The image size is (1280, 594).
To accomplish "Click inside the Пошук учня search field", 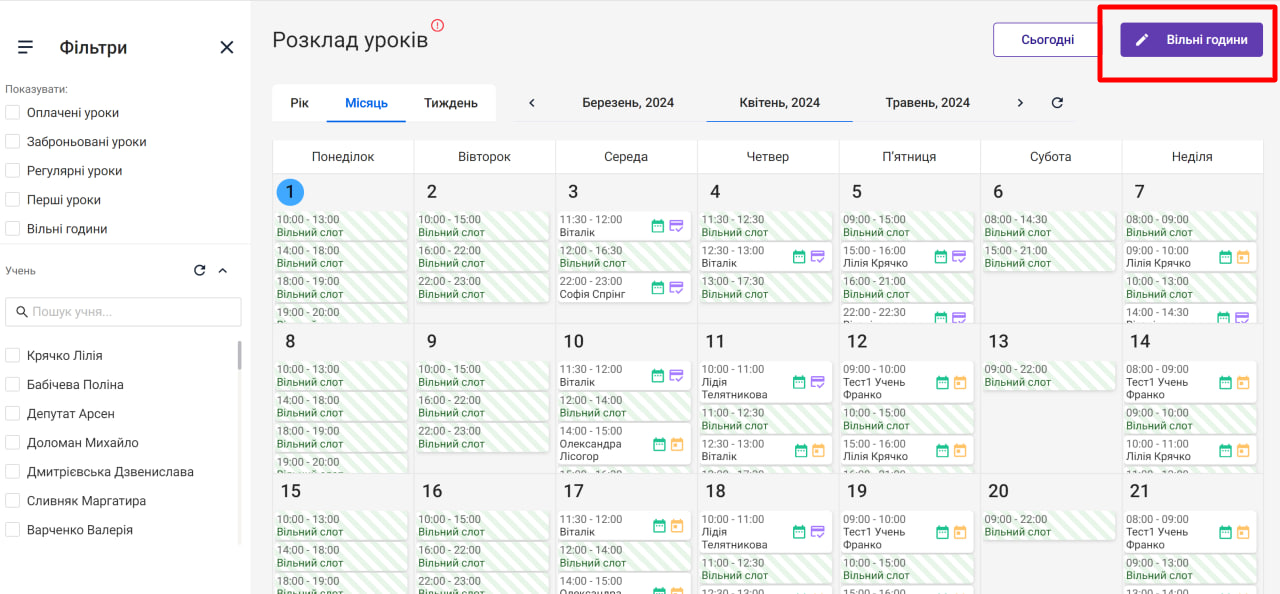I will point(123,312).
